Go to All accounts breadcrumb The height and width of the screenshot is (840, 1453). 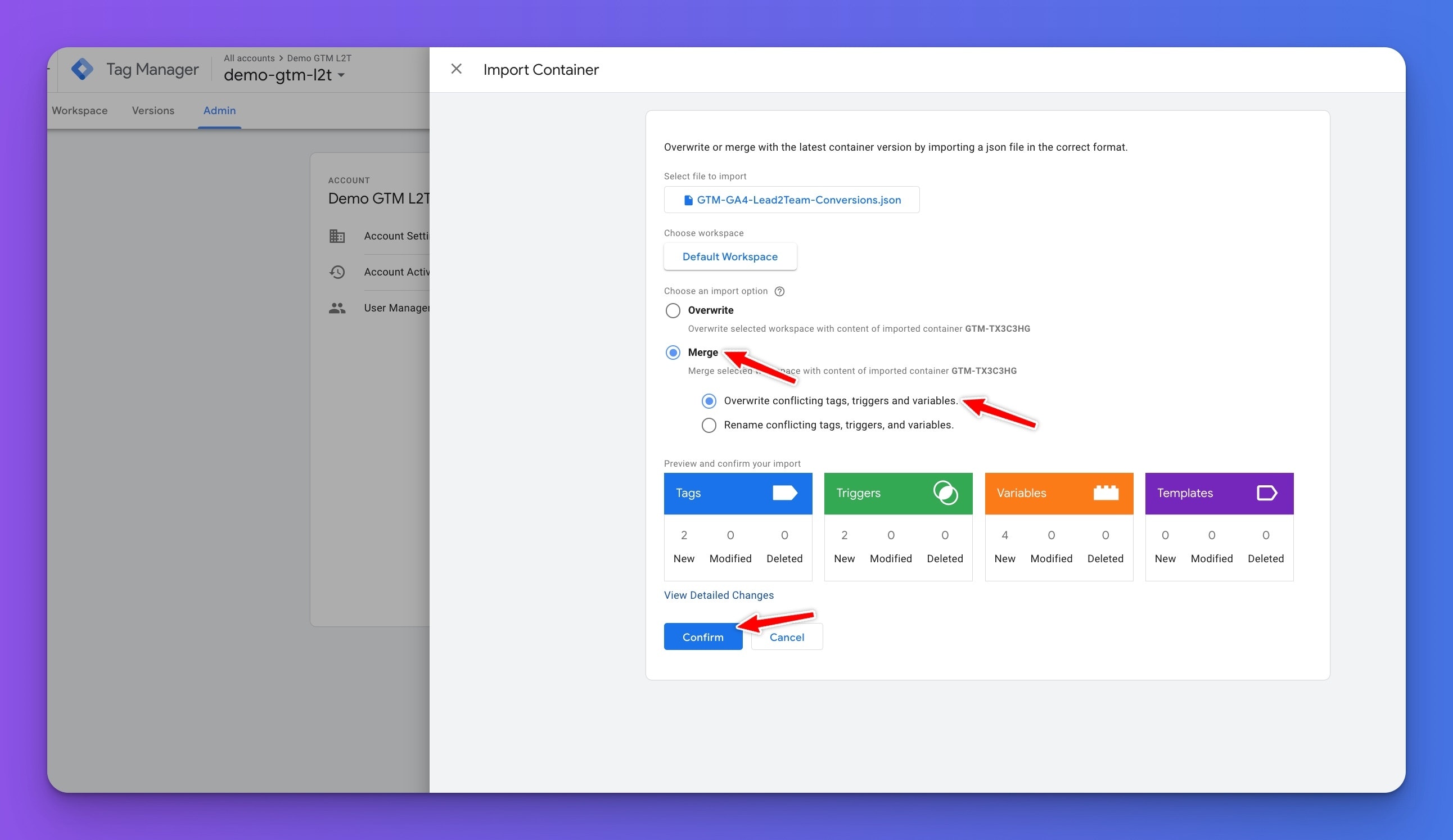pyautogui.click(x=249, y=58)
